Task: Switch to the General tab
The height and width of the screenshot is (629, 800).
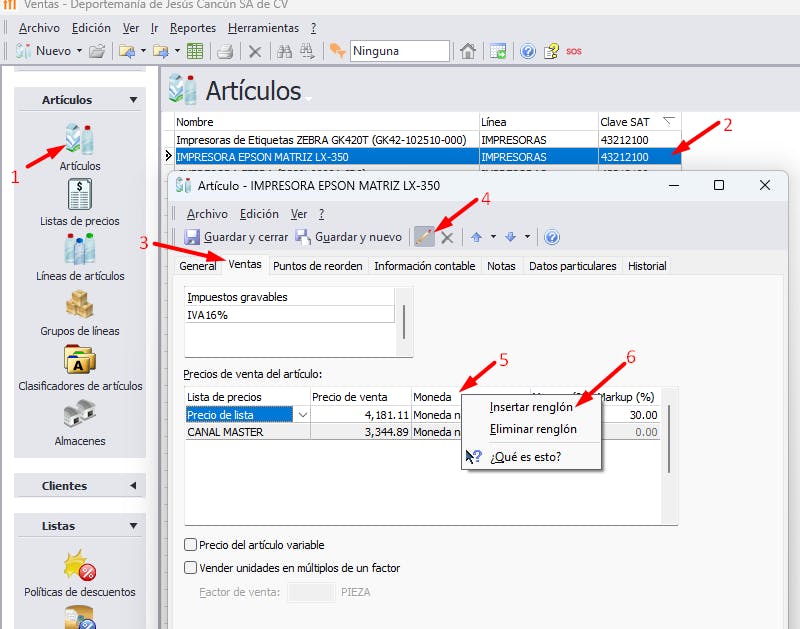Action: 197,266
